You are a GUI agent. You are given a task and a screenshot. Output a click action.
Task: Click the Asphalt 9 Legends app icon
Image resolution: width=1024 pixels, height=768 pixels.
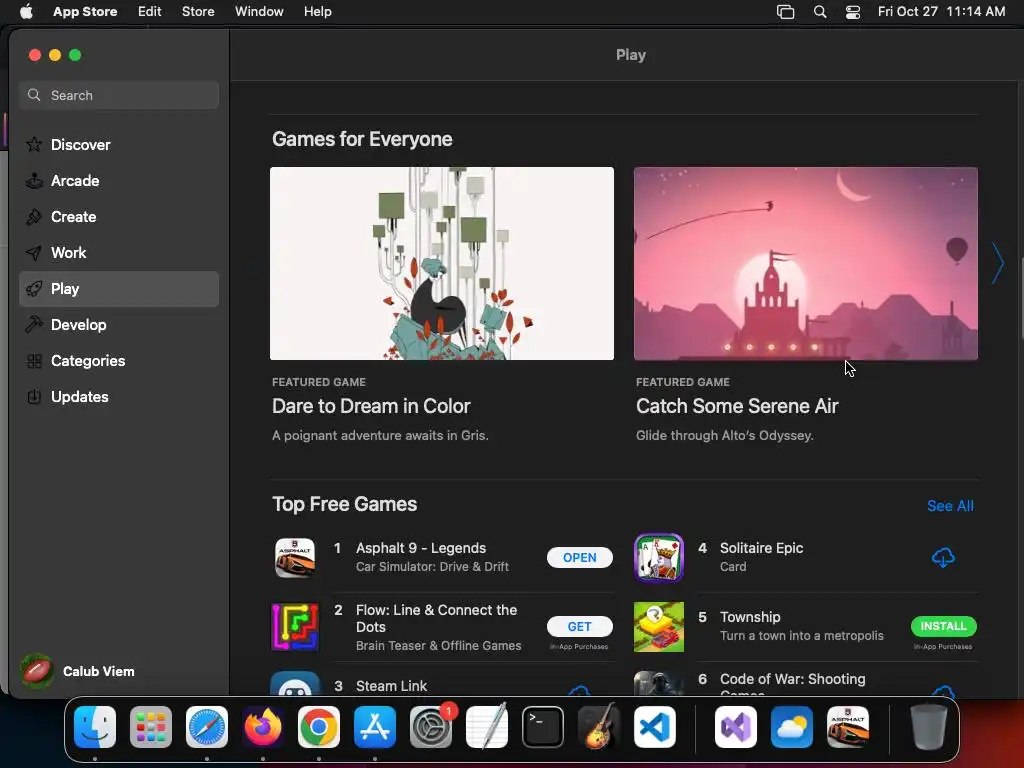pyautogui.click(x=295, y=558)
